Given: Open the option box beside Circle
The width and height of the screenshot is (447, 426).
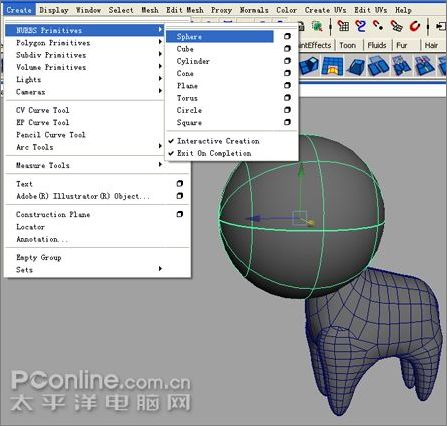Looking at the screenshot, I should point(287,110).
